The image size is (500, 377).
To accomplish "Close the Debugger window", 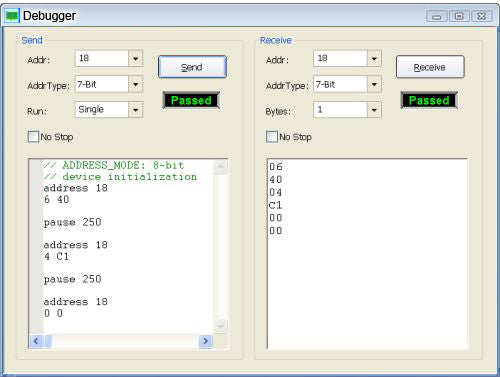I will tap(481, 16).
